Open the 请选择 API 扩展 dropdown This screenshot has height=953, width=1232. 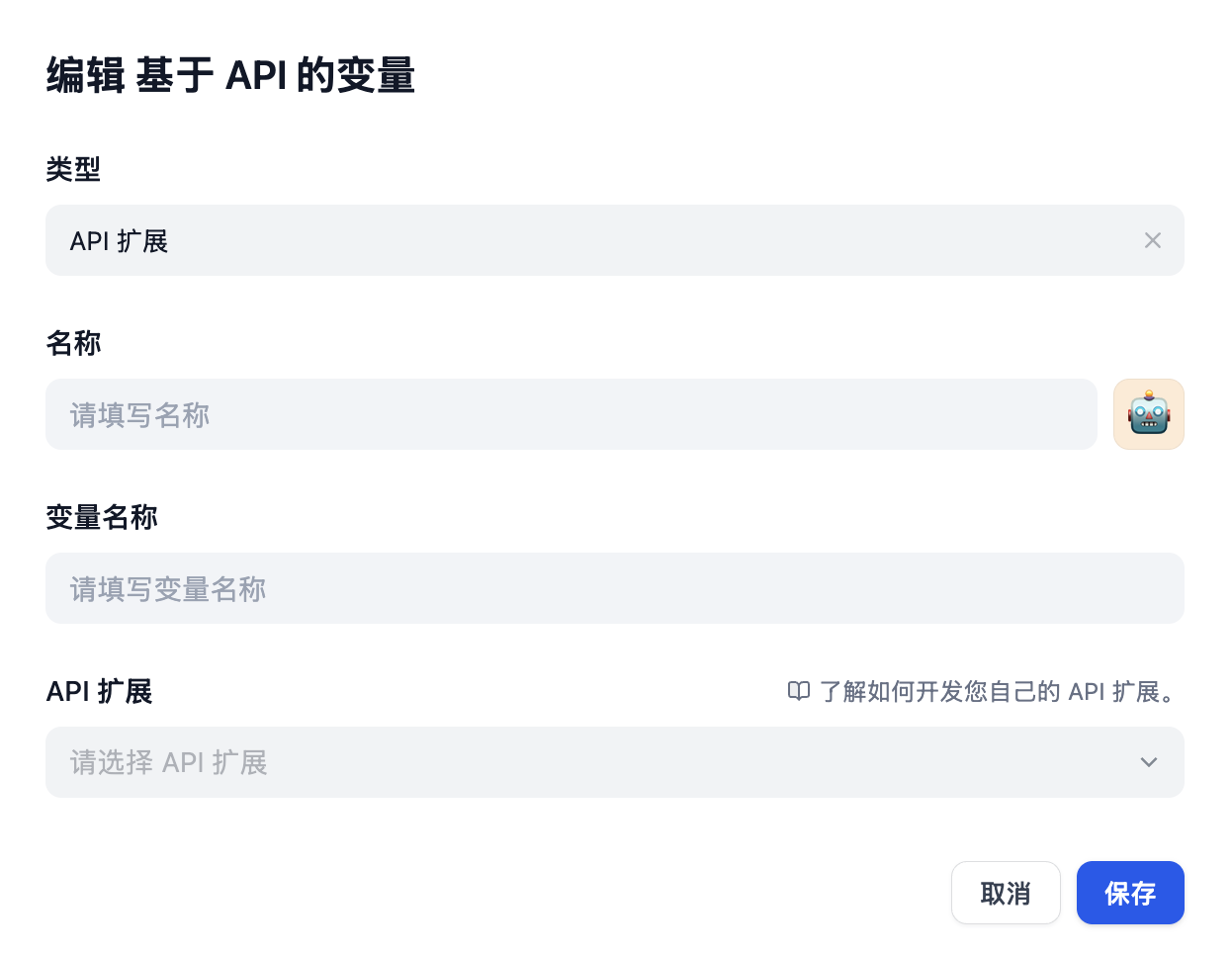coord(593,762)
